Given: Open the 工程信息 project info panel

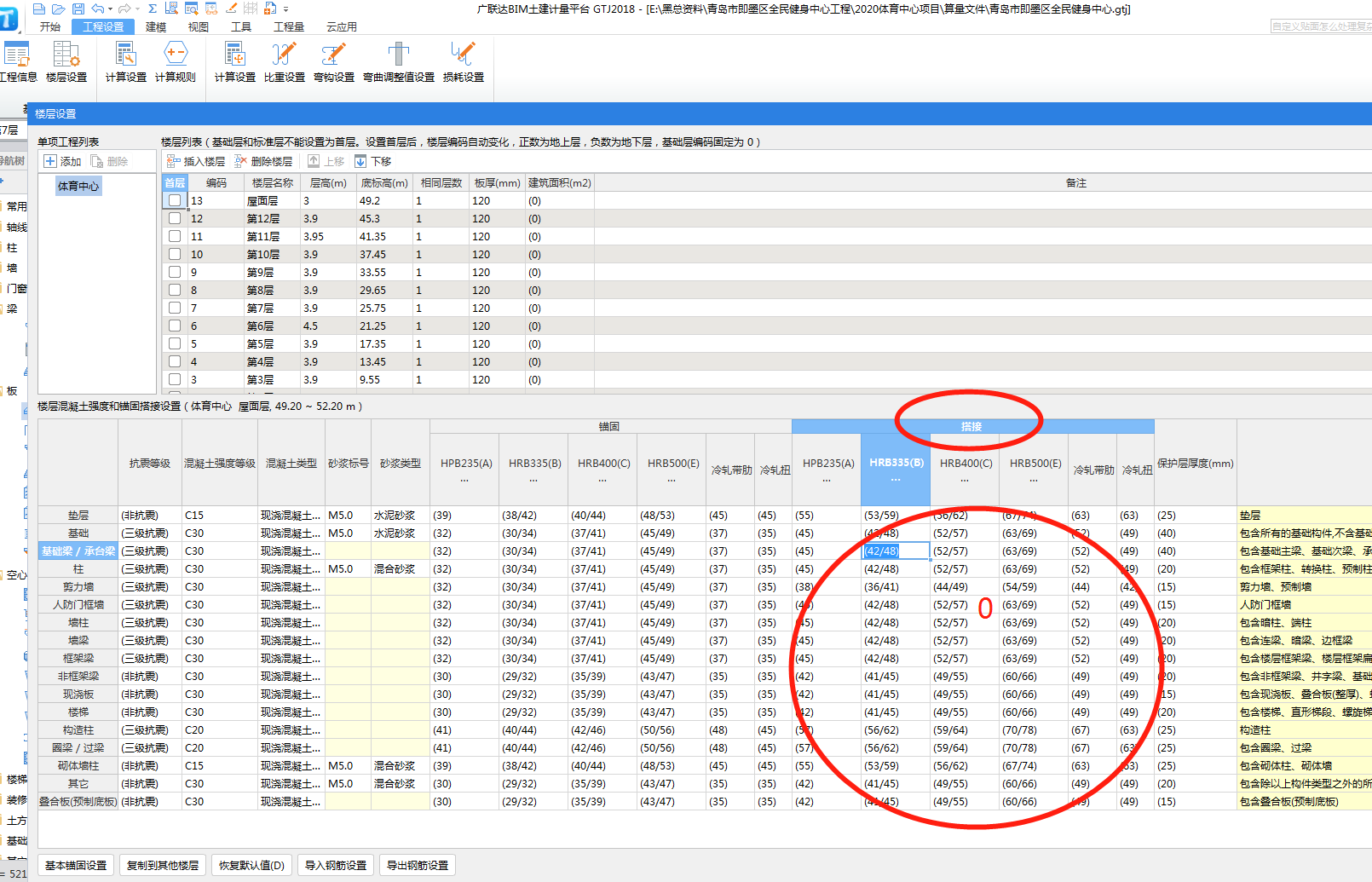Looking at the screenshot, I should tap(17, 62).
